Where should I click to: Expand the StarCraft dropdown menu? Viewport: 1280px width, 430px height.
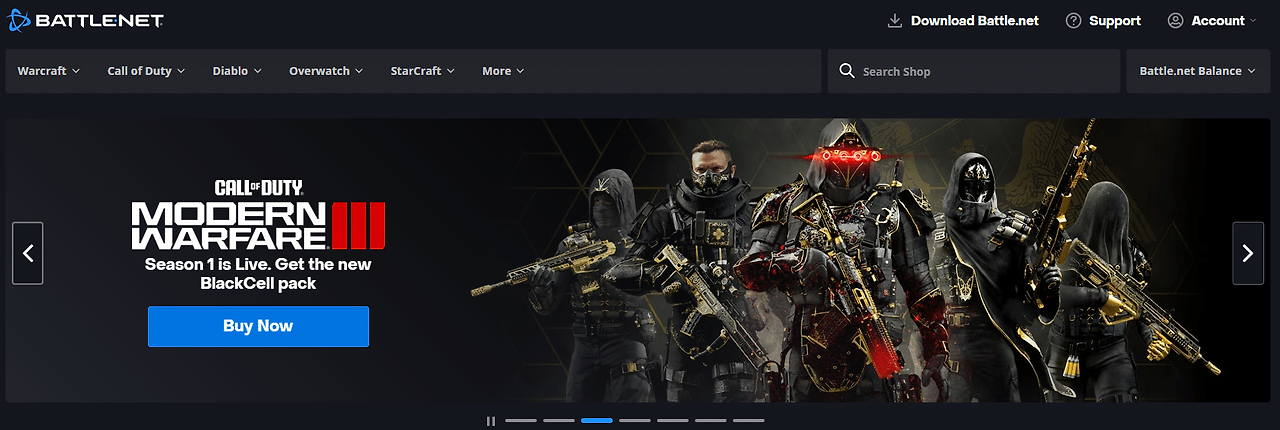[x=423, y=71]
